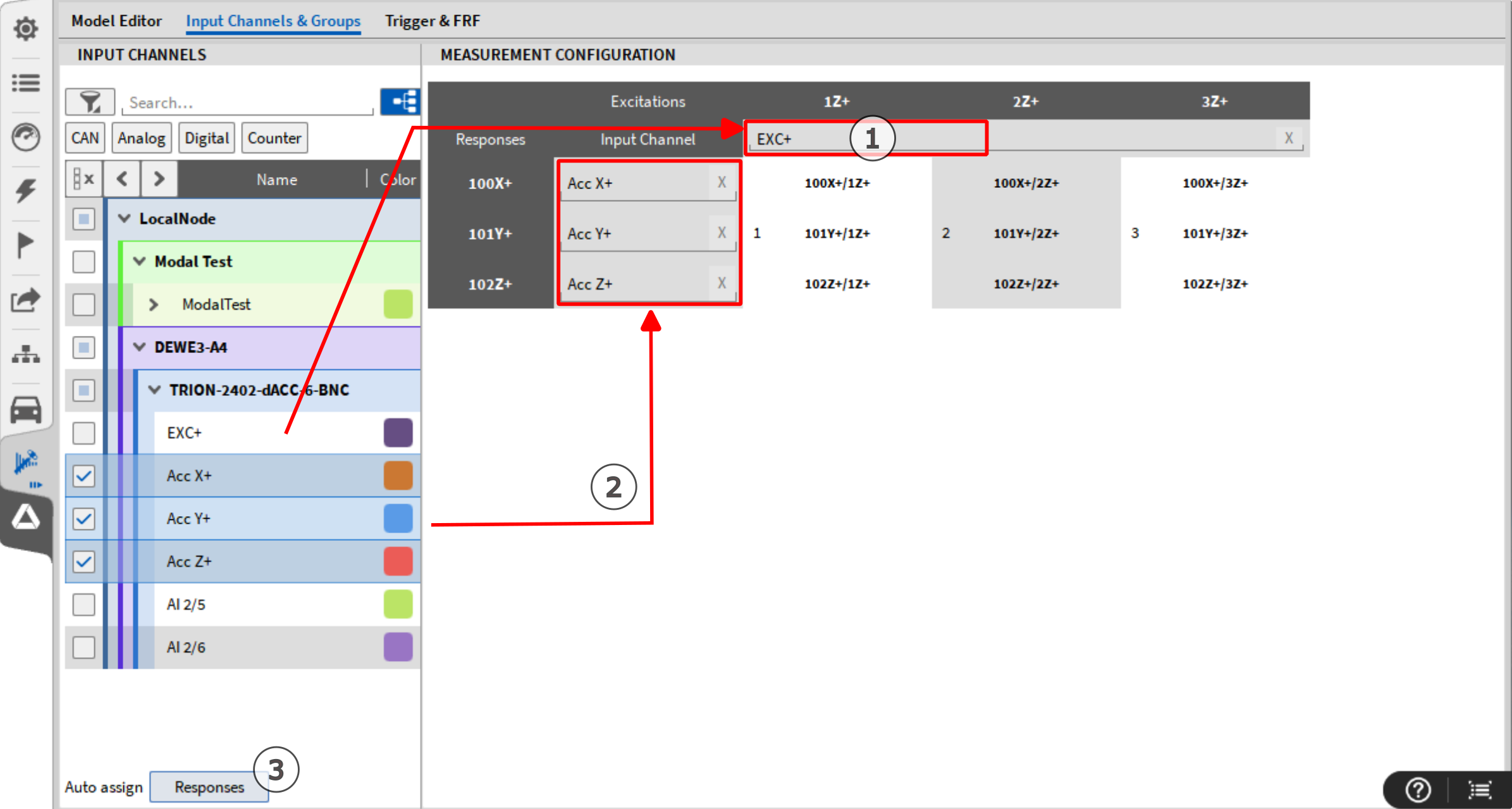This screenshot has height=809, width=1512.
Task: Filter channels by Digital
Action: pos(207,138)
